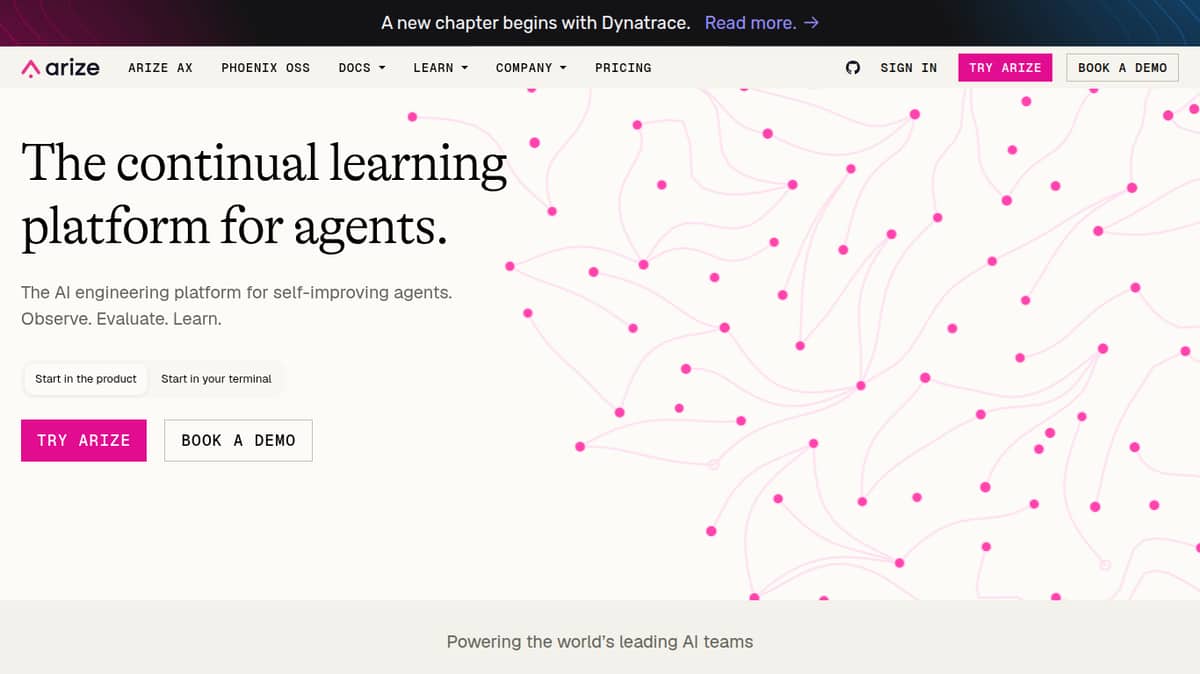1200x674 pixels.
Task: Expand the Company dropdown menu
Action: (x=531, y=67)
